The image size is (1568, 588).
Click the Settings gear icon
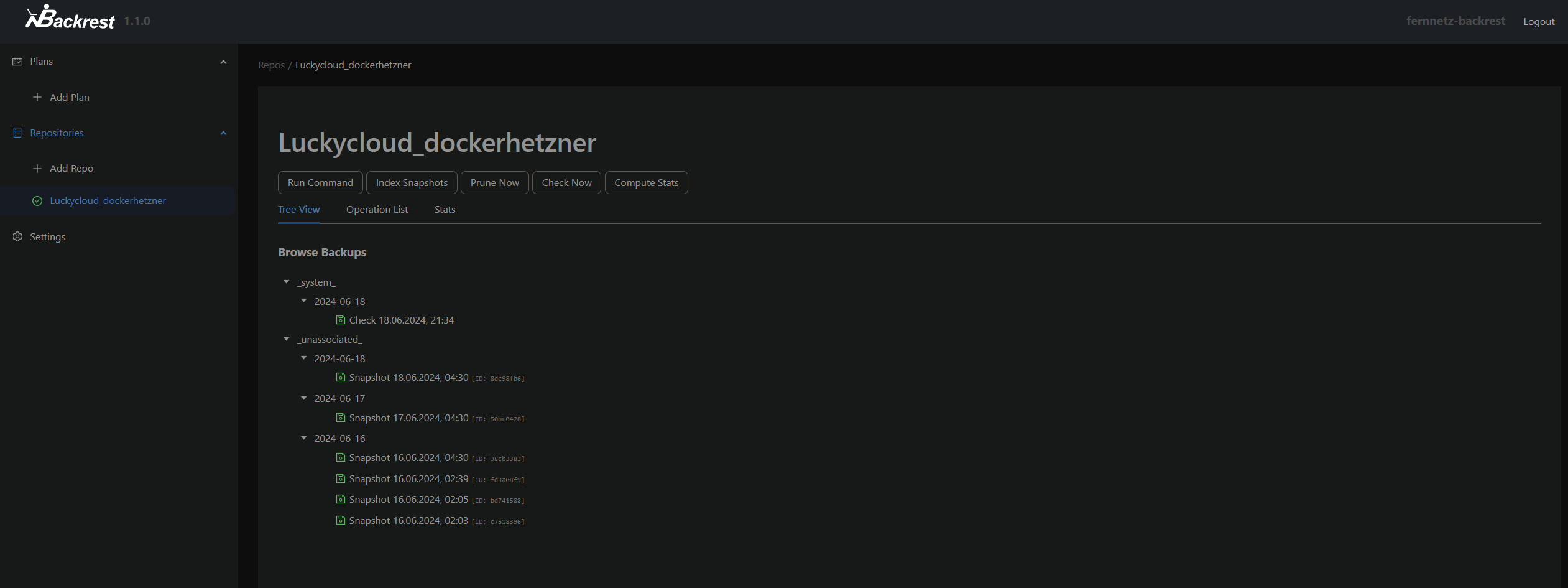point(17,237)
